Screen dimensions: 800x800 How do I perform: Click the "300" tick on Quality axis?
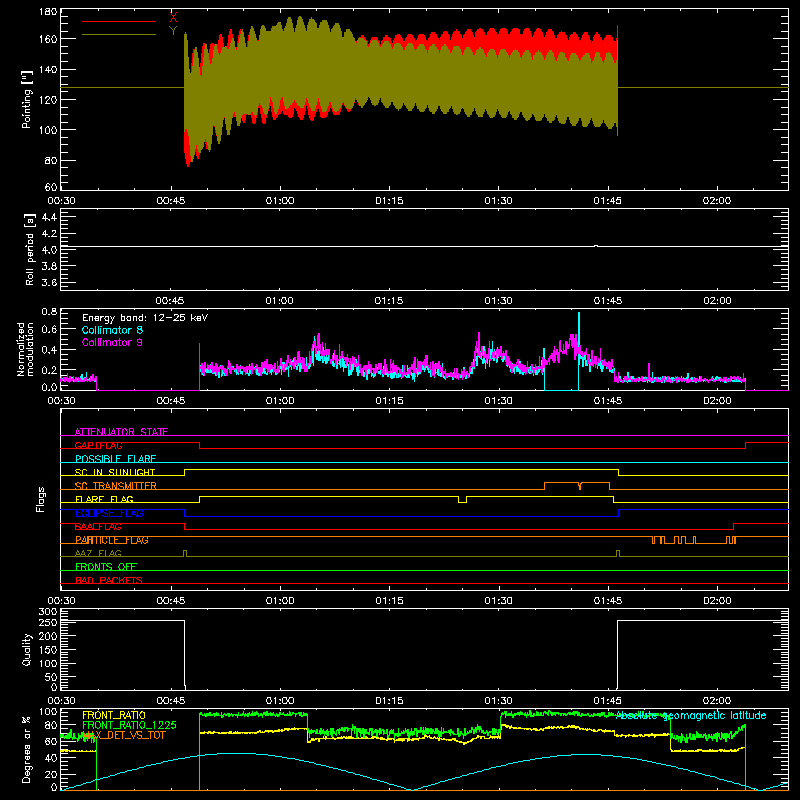(48, 612)
